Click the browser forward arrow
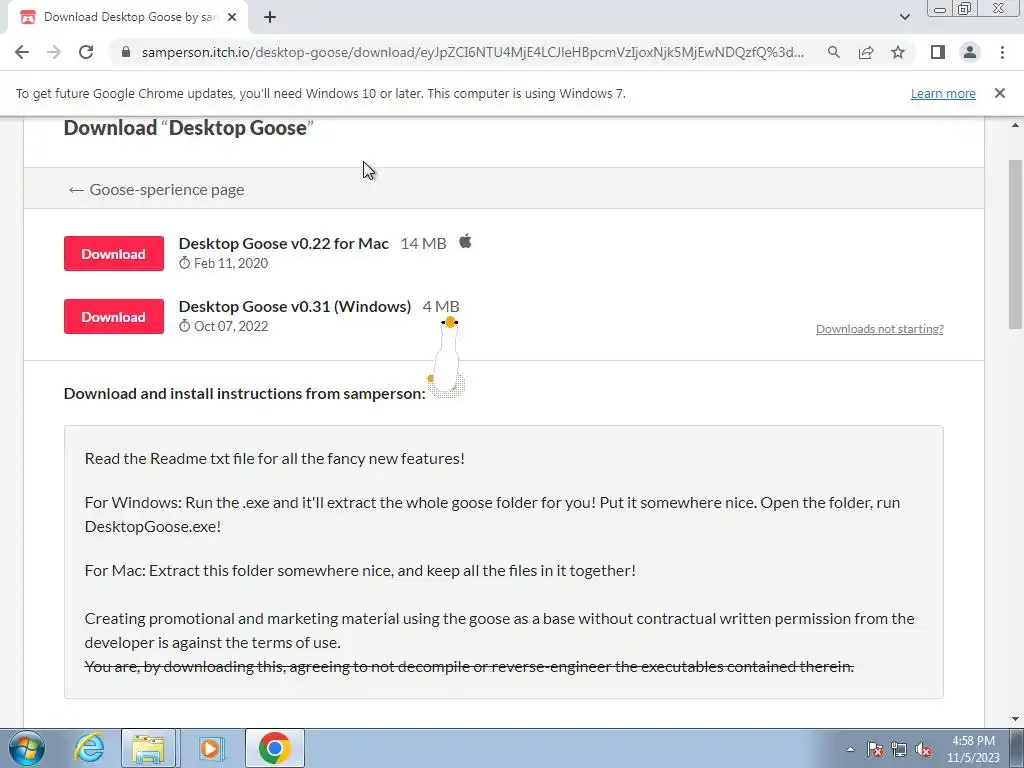This screenshot has width=1024, height=768. click(x=54, y=52)
